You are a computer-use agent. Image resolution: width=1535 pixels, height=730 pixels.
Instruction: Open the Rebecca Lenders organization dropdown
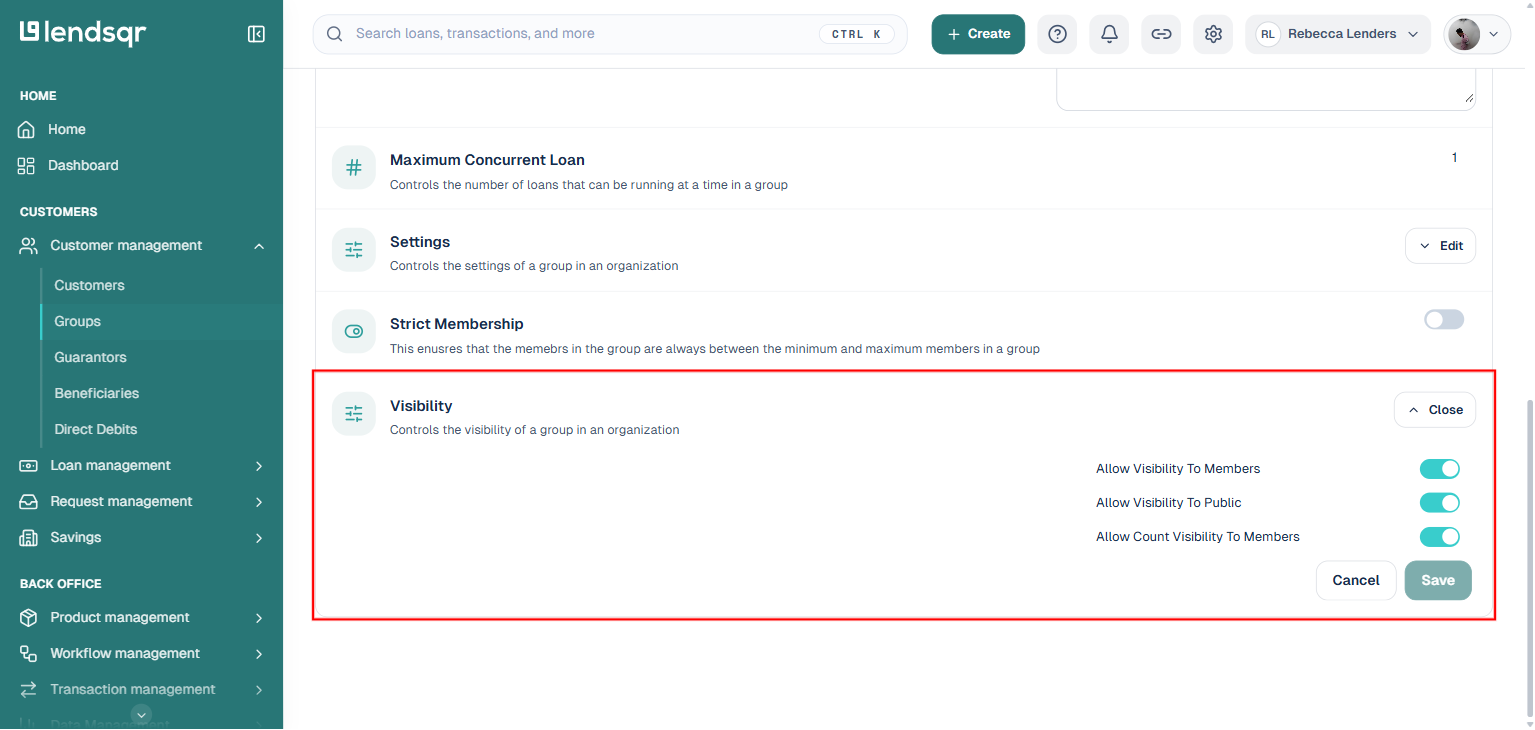click(x=1338, y=34)
